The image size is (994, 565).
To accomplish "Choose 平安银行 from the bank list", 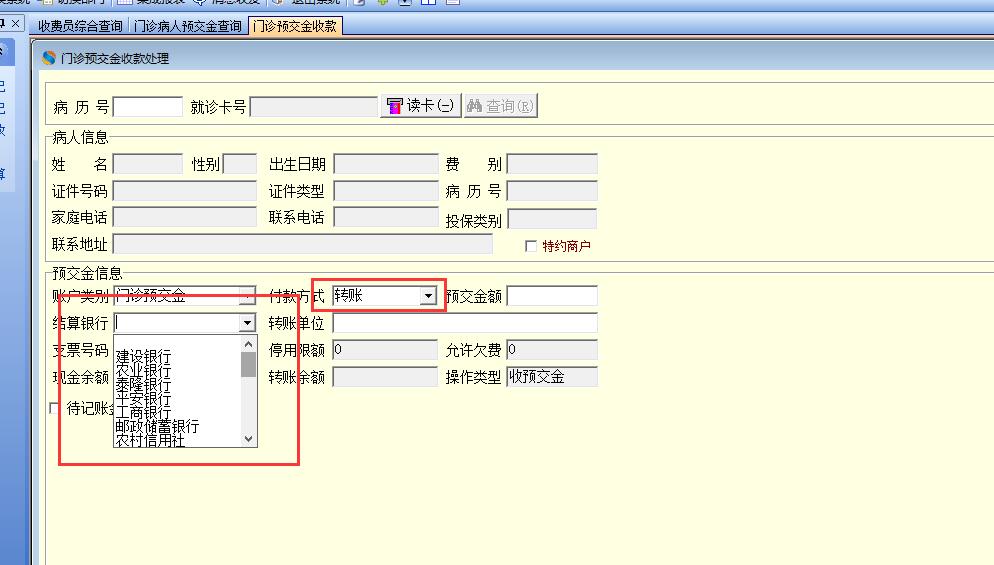I will point(143,398).
